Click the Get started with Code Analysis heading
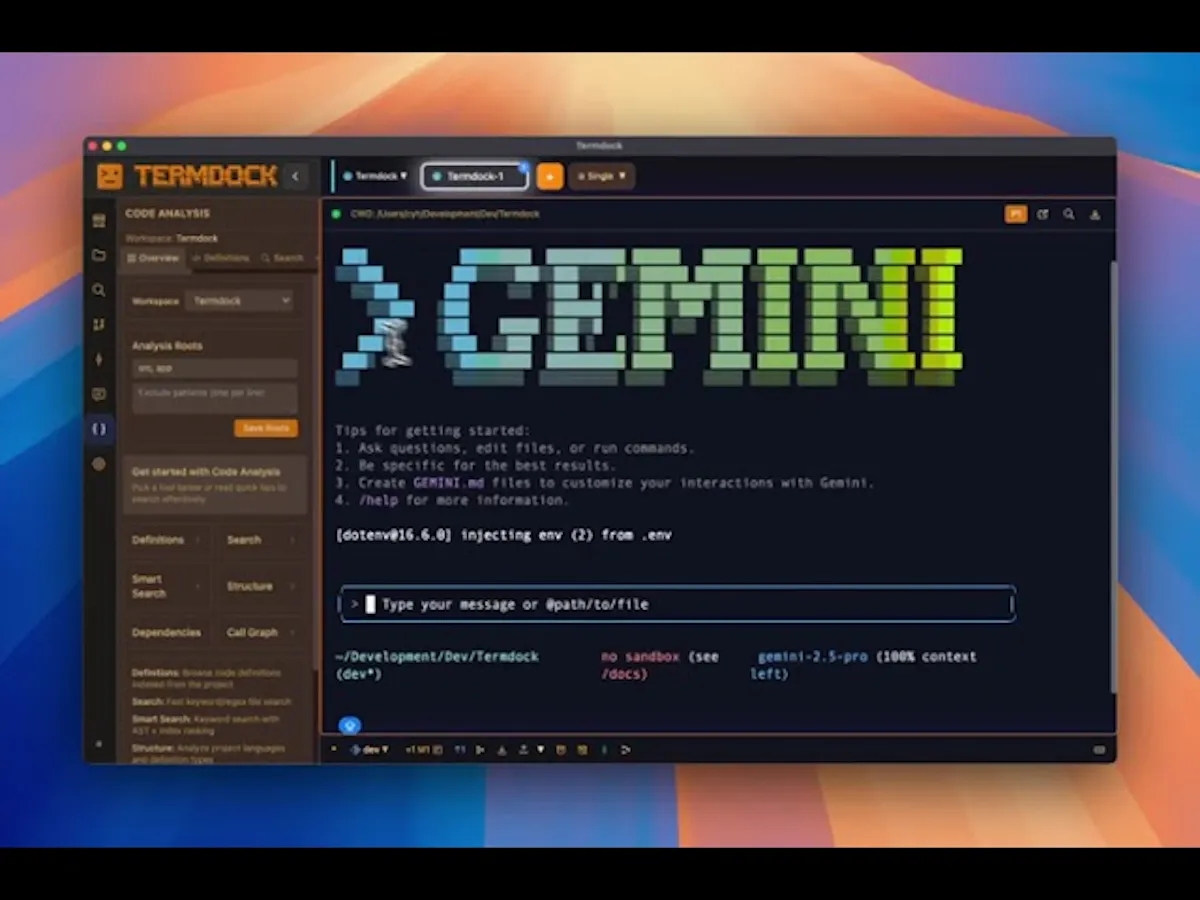This screenshot has width=1200, height=900. (206, 471)
